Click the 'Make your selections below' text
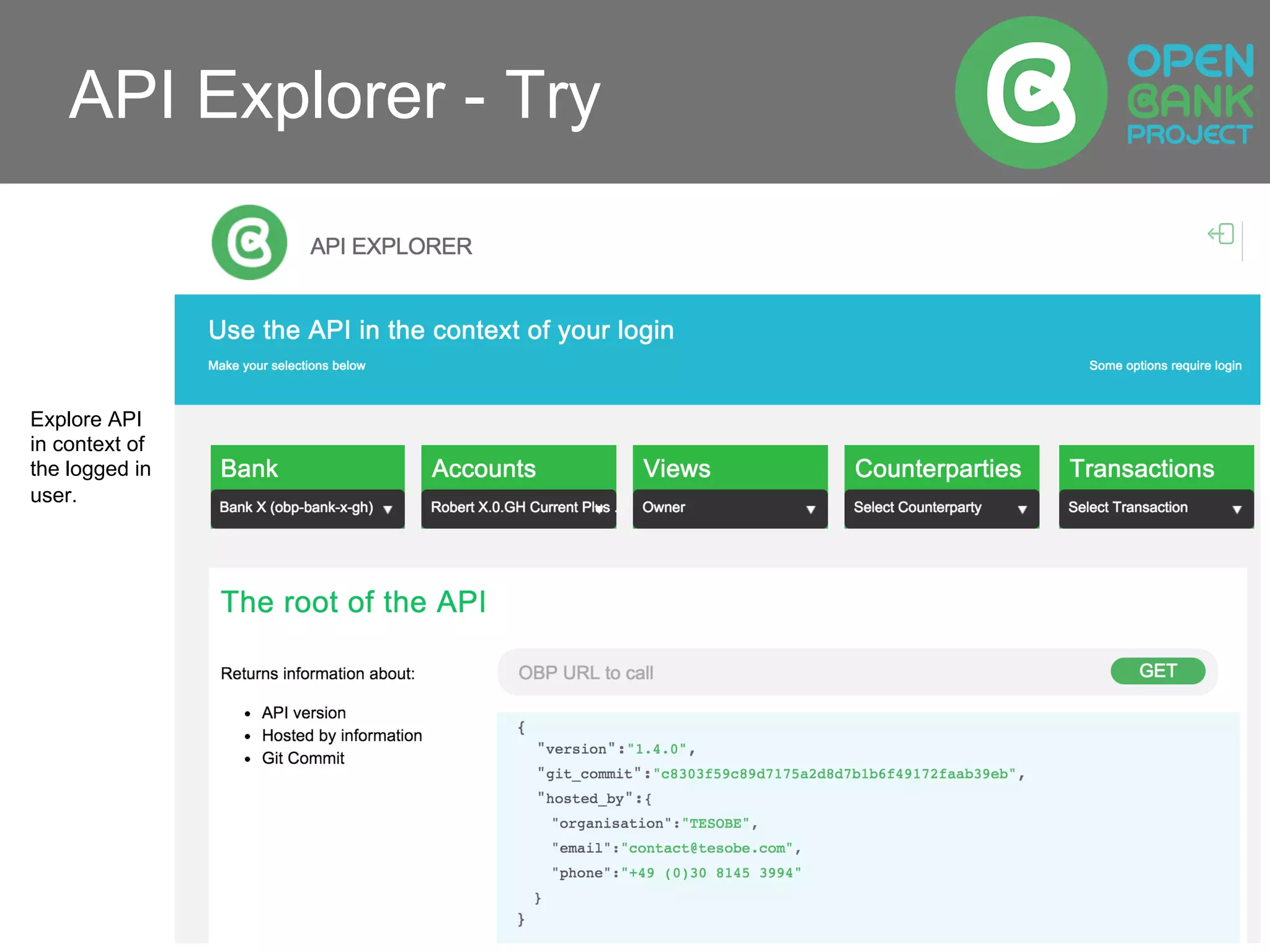The height and width of the screenshot is (952, 1270). click(286, 366)
